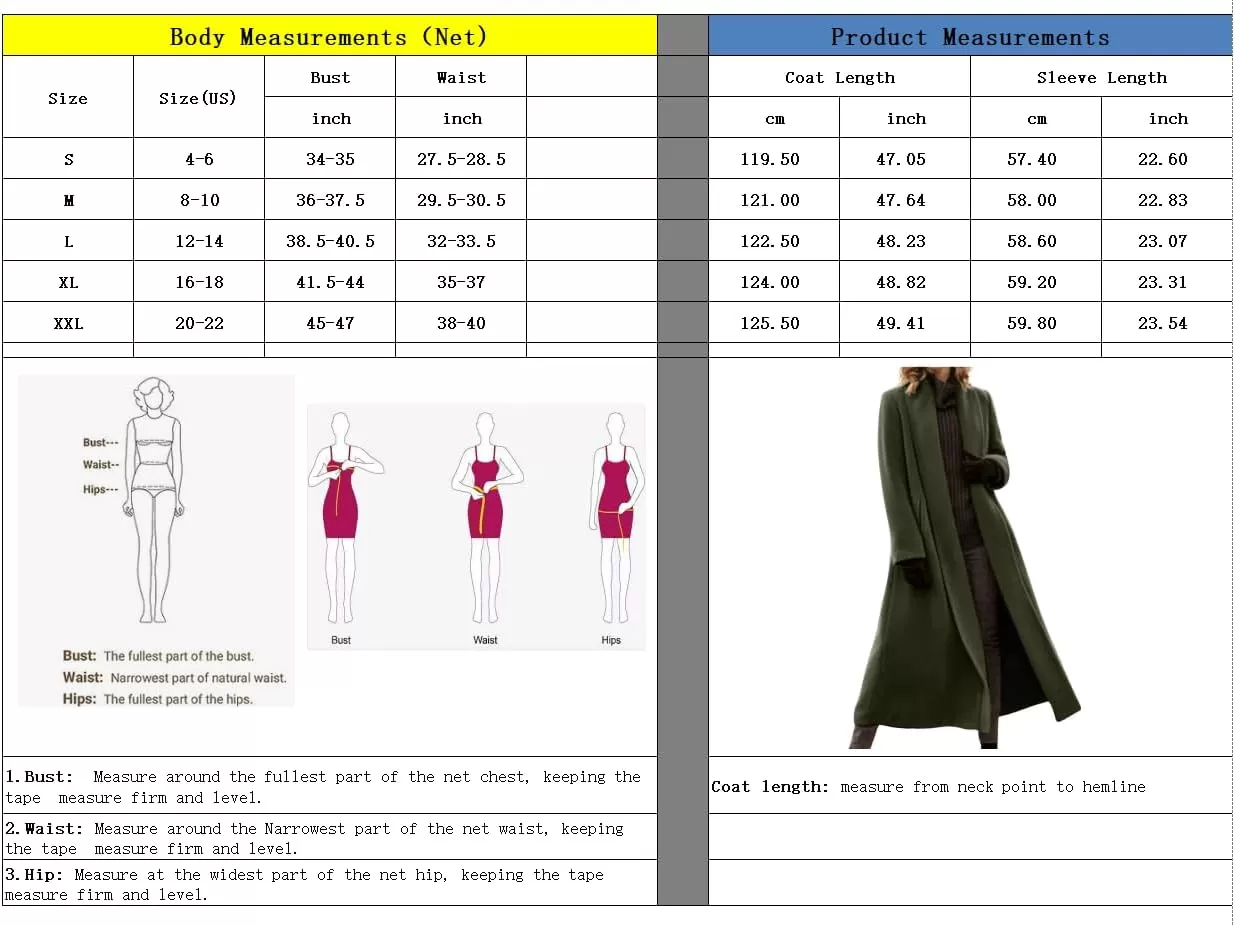The height and width of the screenshot is (926, 1235).
Task: Click sleeve length "59.20" cm cell
Action: (1036, 282)
